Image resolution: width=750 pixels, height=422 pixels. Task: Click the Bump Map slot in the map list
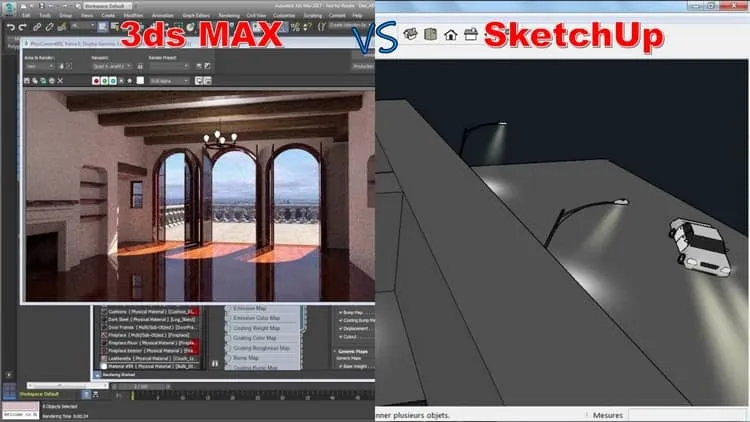click(263, 358)
